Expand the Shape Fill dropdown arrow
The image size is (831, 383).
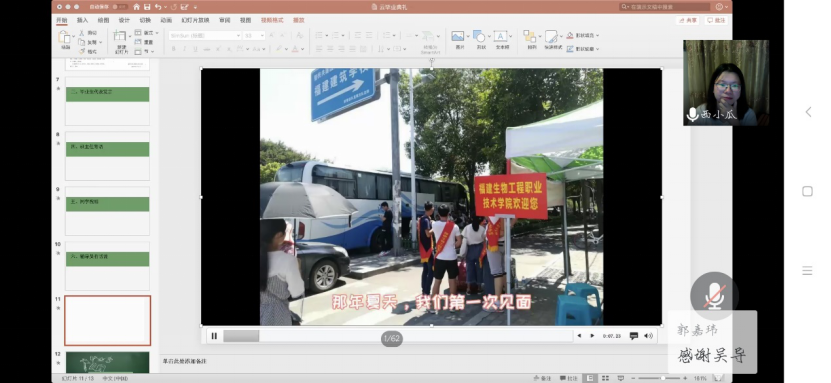tap(597, 35)
